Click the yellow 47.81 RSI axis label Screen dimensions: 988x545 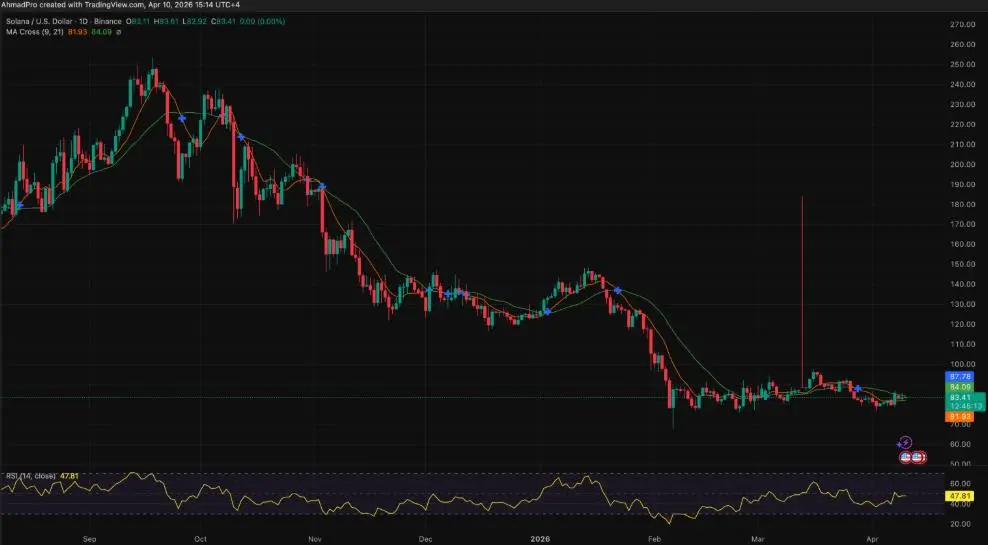(x=960, y=496)
